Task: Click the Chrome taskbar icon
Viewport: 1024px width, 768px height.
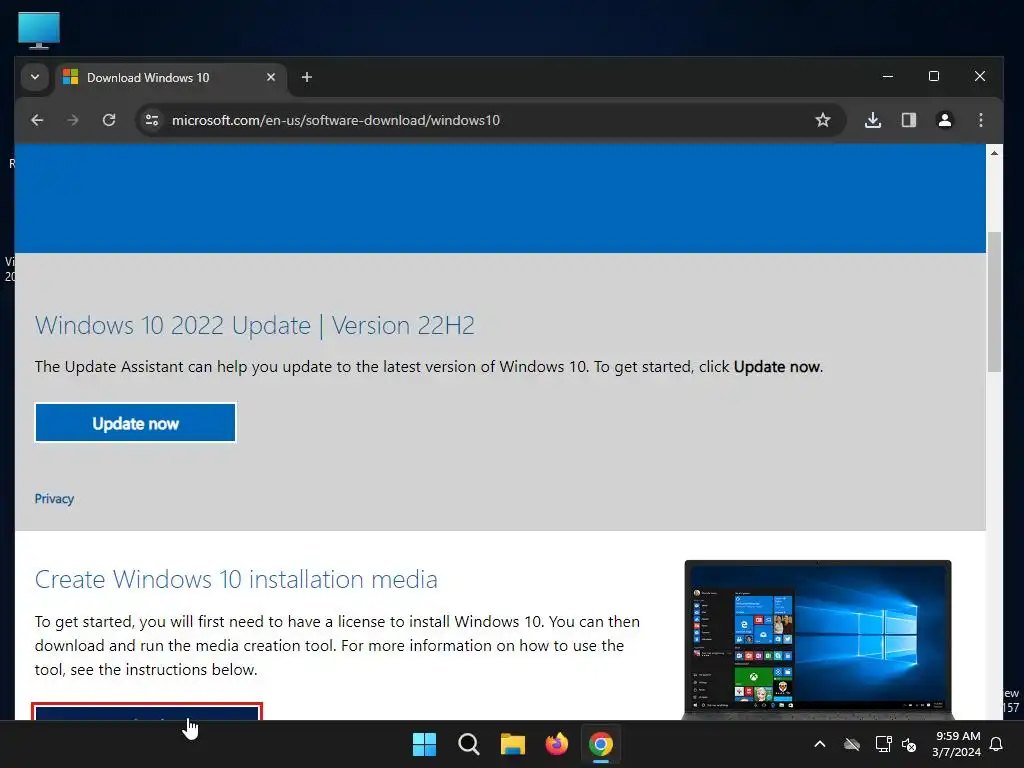Action: 601,744
